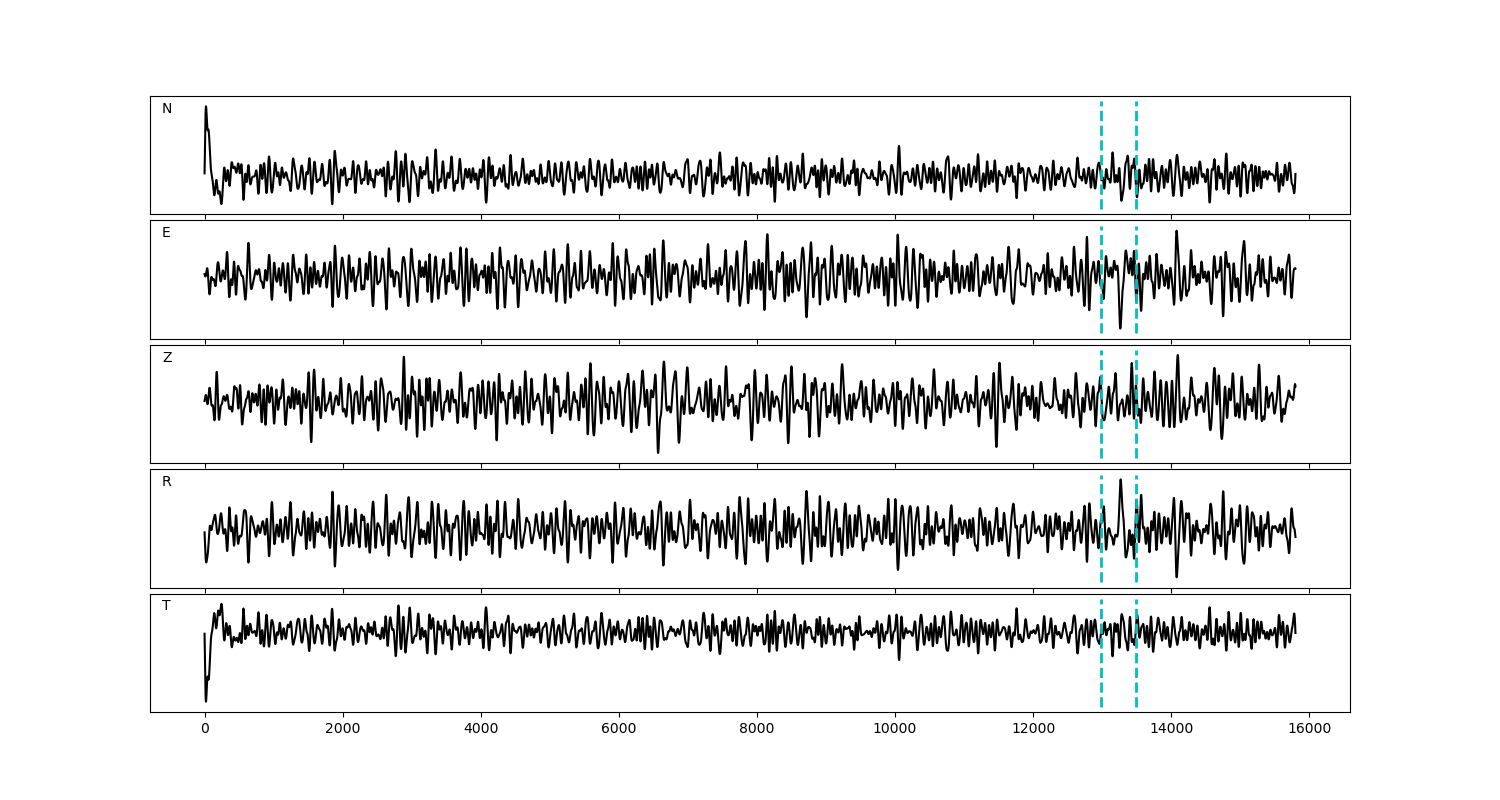Click the 4000 x-axis tick label

click(x=481, y=730)
